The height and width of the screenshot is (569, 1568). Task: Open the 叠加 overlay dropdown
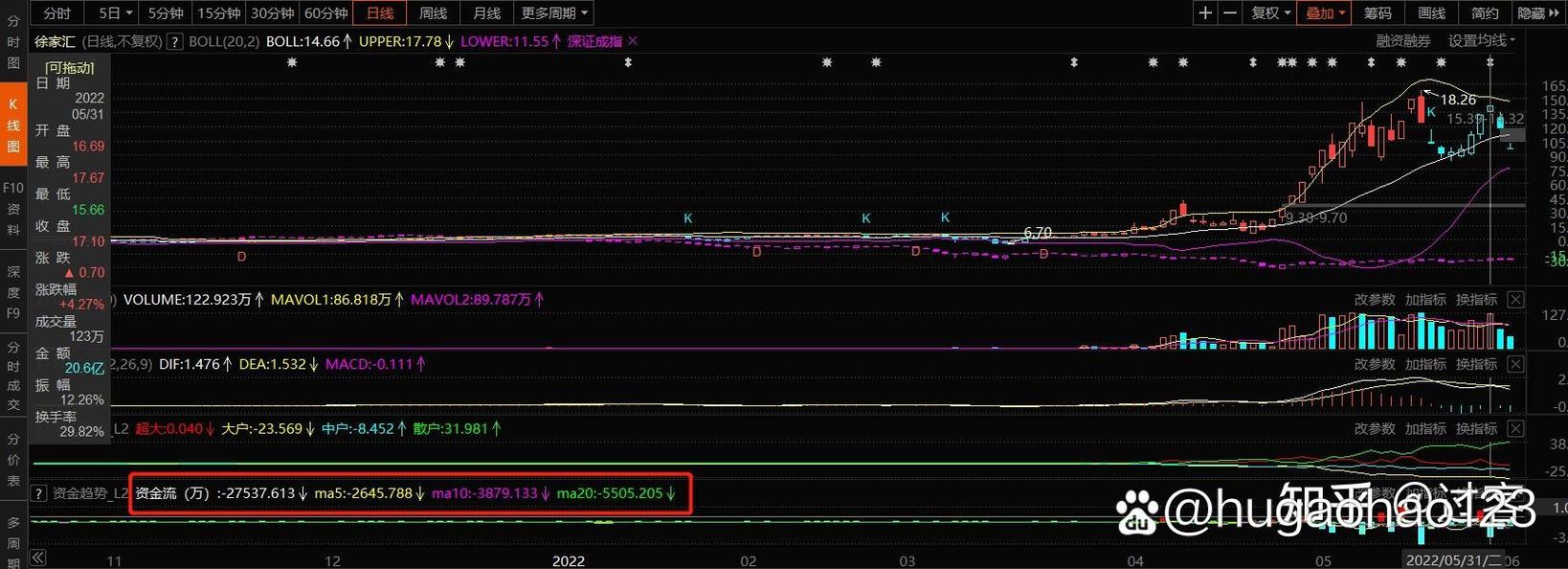pos(1326,12)
